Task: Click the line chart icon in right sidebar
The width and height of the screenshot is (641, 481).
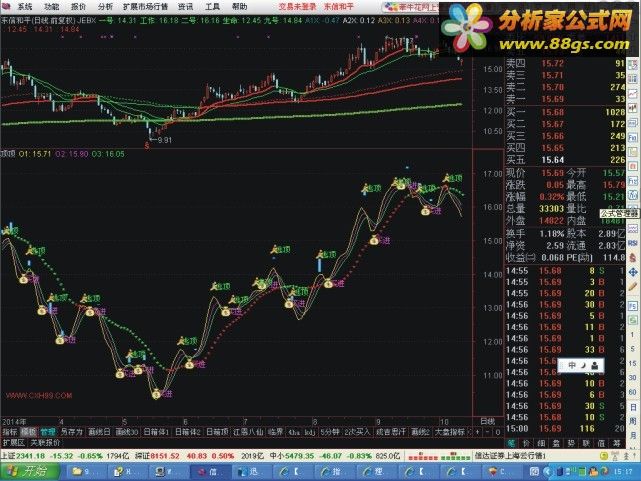Action: tap(633, 94)
